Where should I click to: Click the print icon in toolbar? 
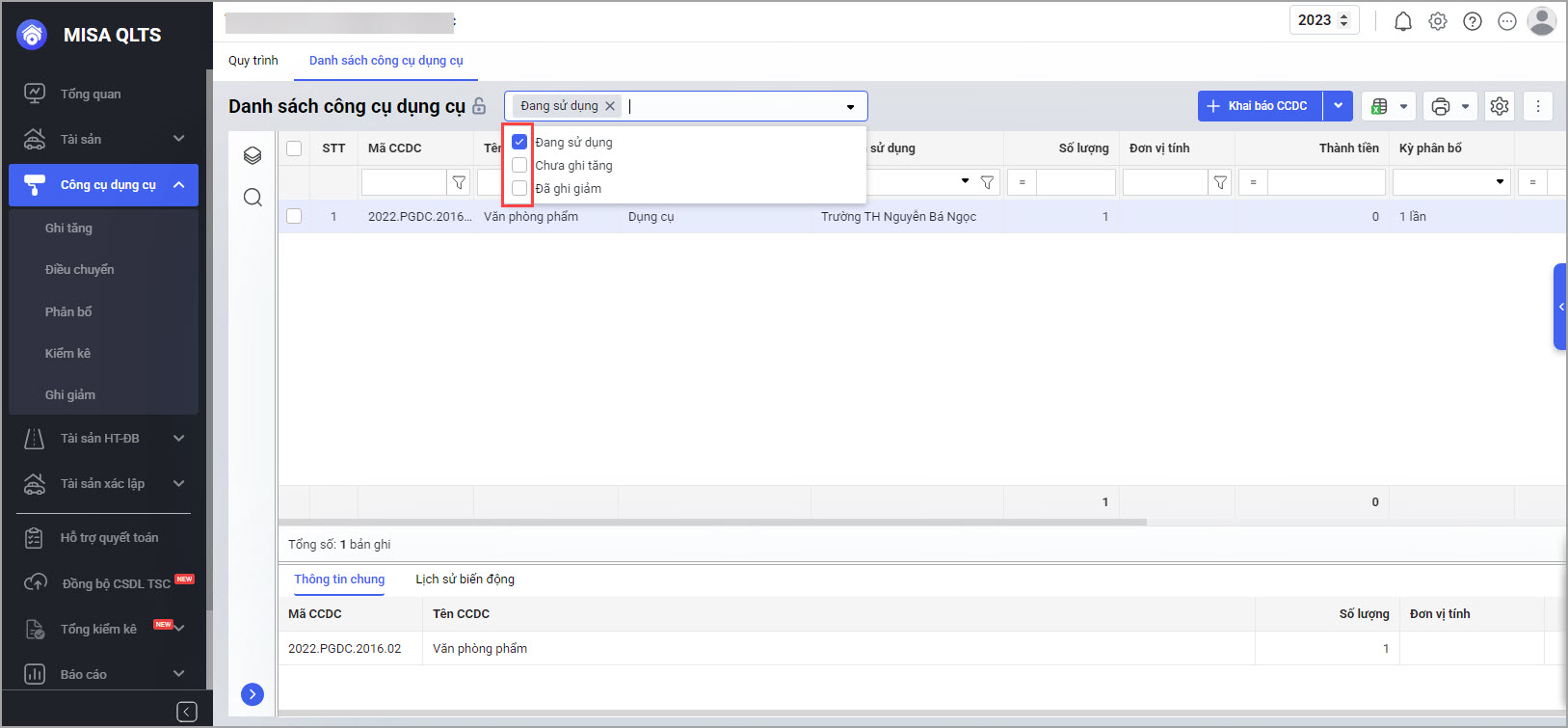tap(1441, 106)
